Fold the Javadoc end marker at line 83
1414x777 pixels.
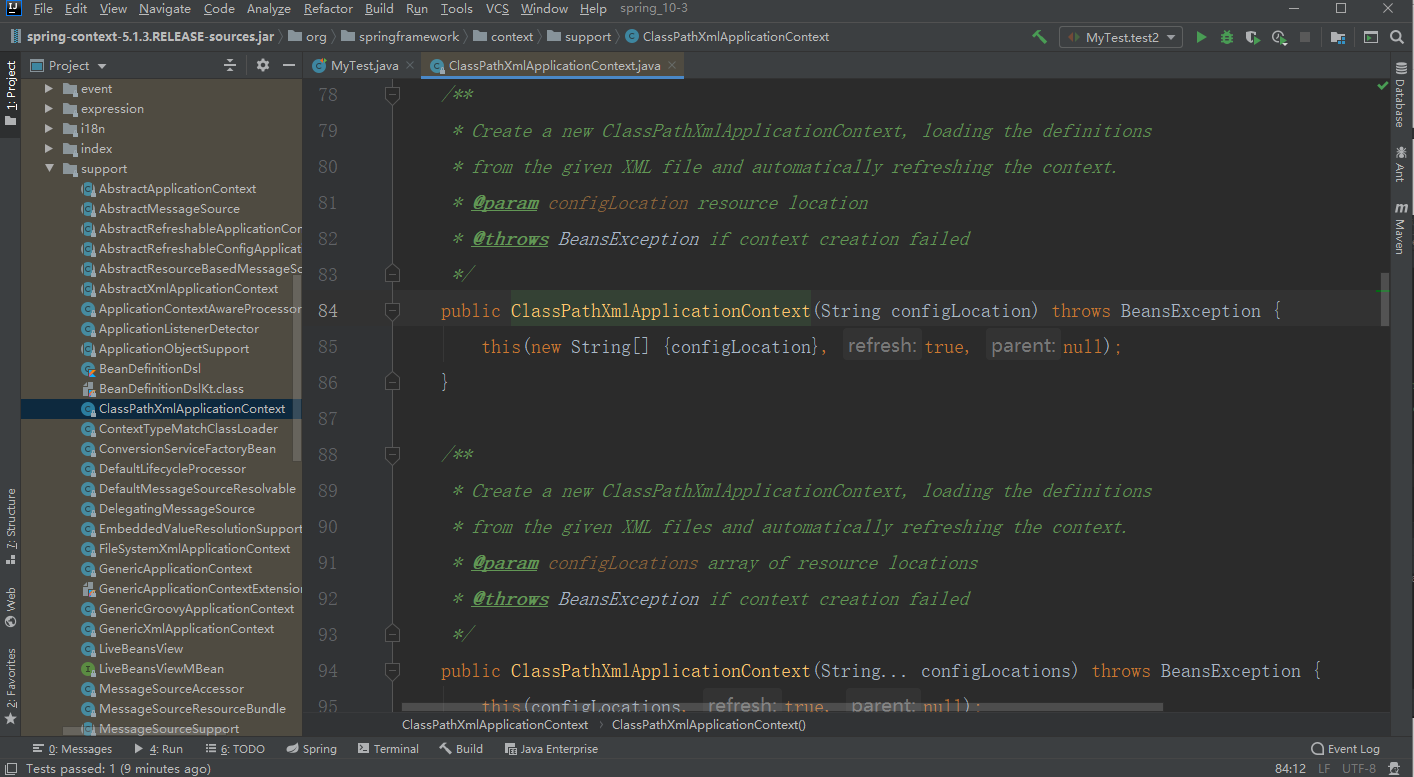tap(392, 274)
